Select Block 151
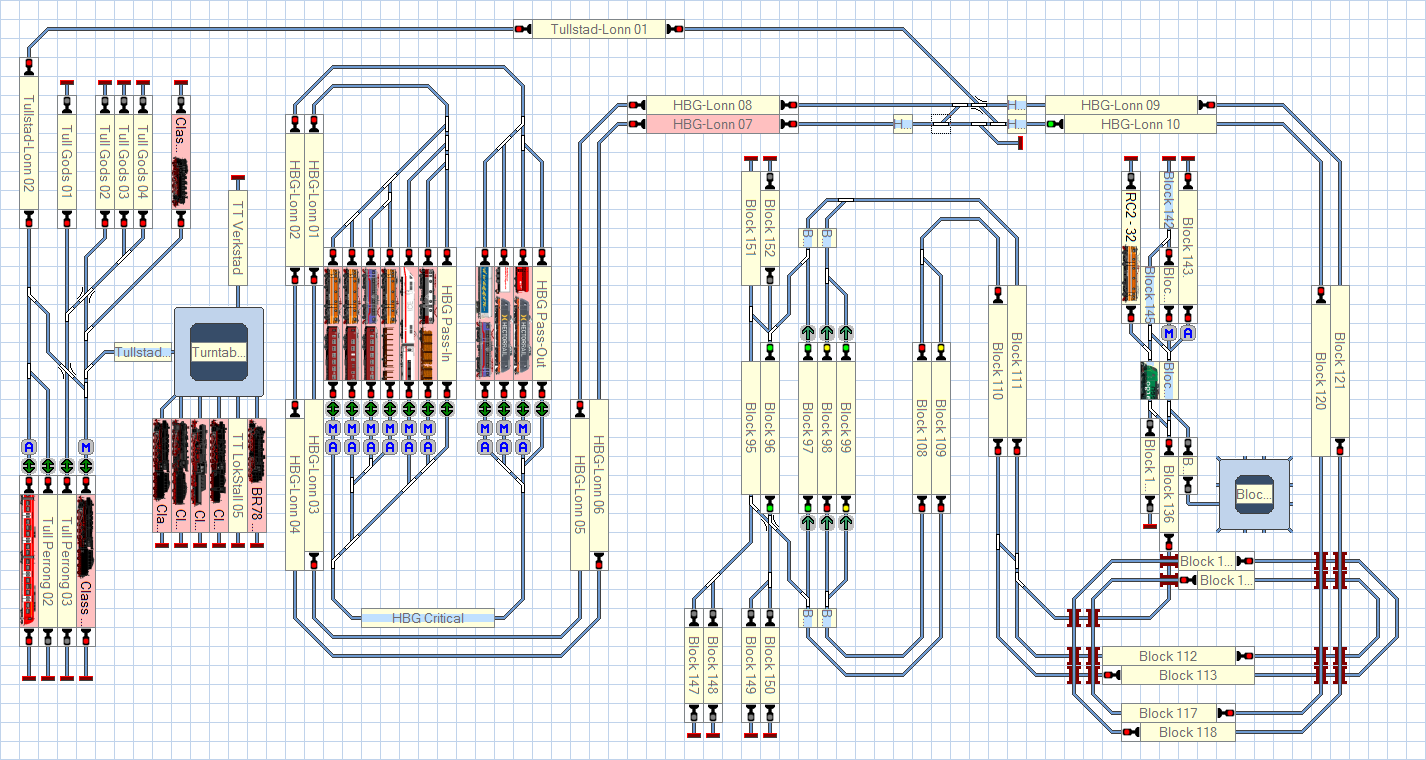 pyautogui.click(x=751, y=228)
